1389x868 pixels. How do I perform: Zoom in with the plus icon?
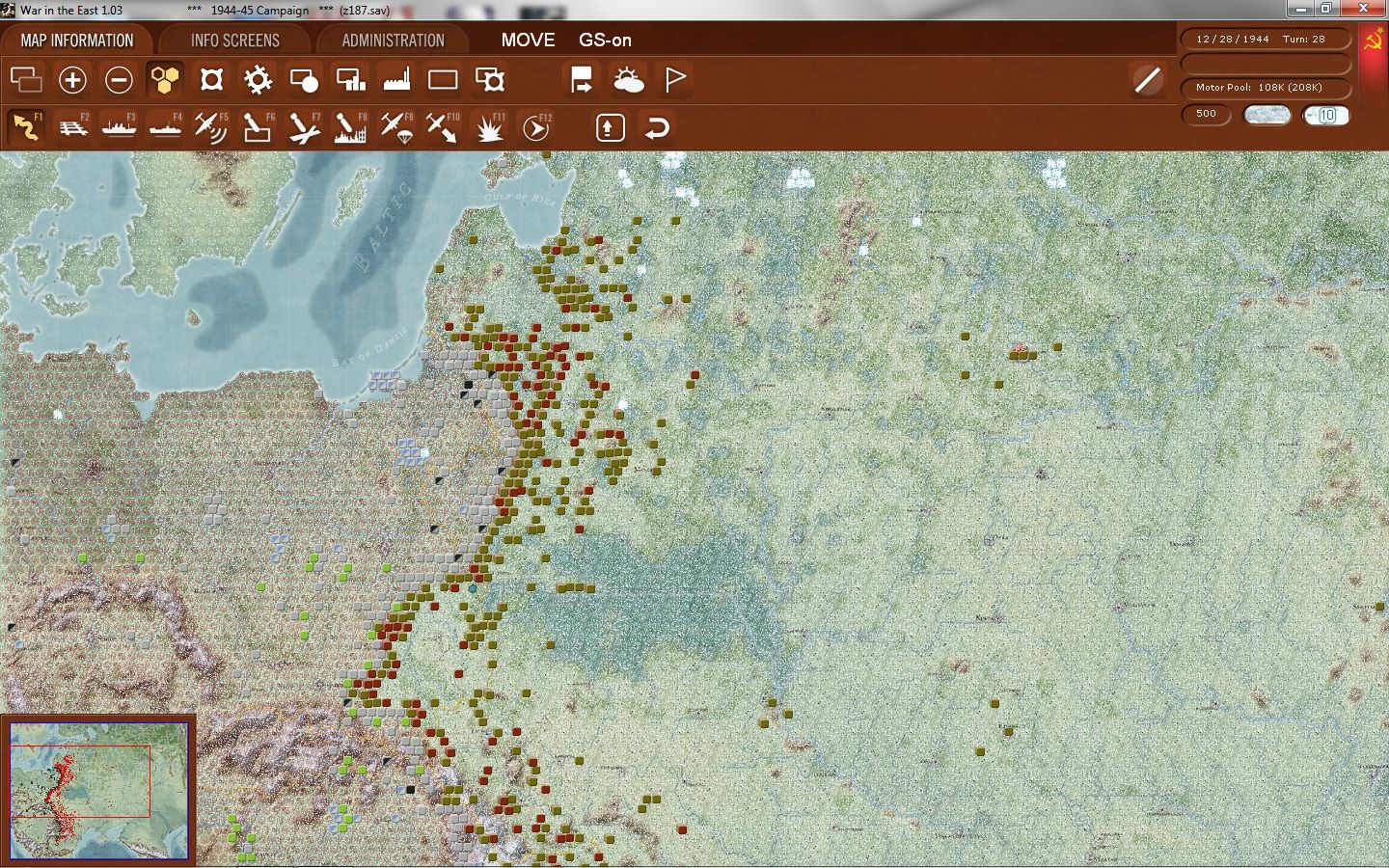click(72, 80)
